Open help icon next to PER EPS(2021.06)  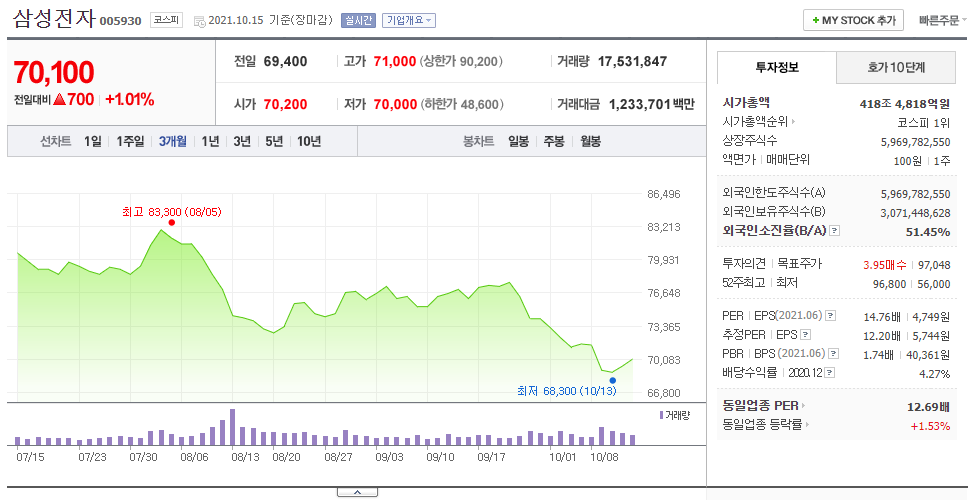click(x=831, y=316)
